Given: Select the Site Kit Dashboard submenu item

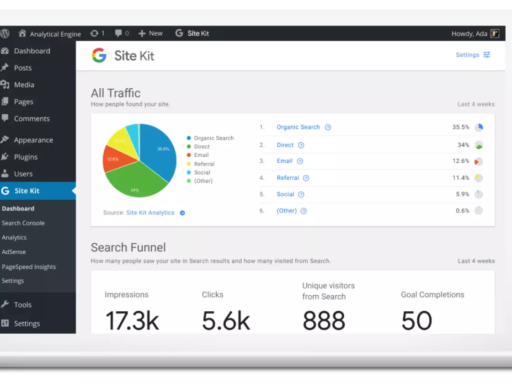Looking at the screenshot, I should (18, 209).
